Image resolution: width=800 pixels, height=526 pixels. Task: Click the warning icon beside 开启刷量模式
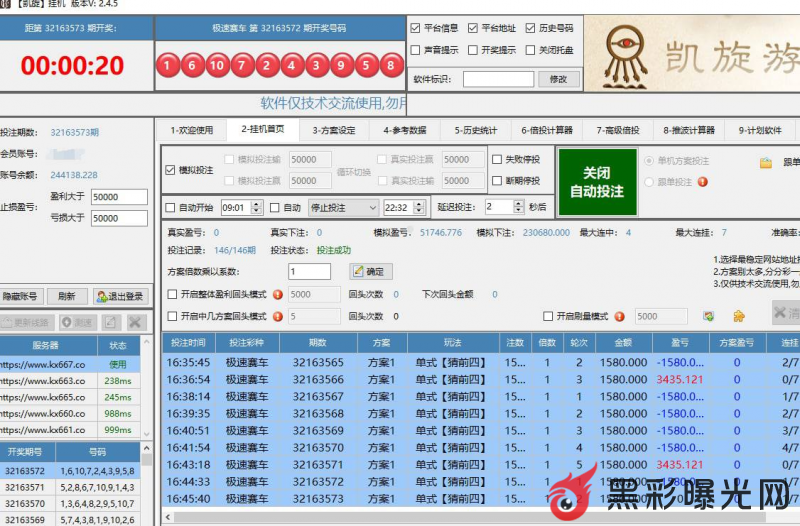pyautogui.click(x=620, y=316)
